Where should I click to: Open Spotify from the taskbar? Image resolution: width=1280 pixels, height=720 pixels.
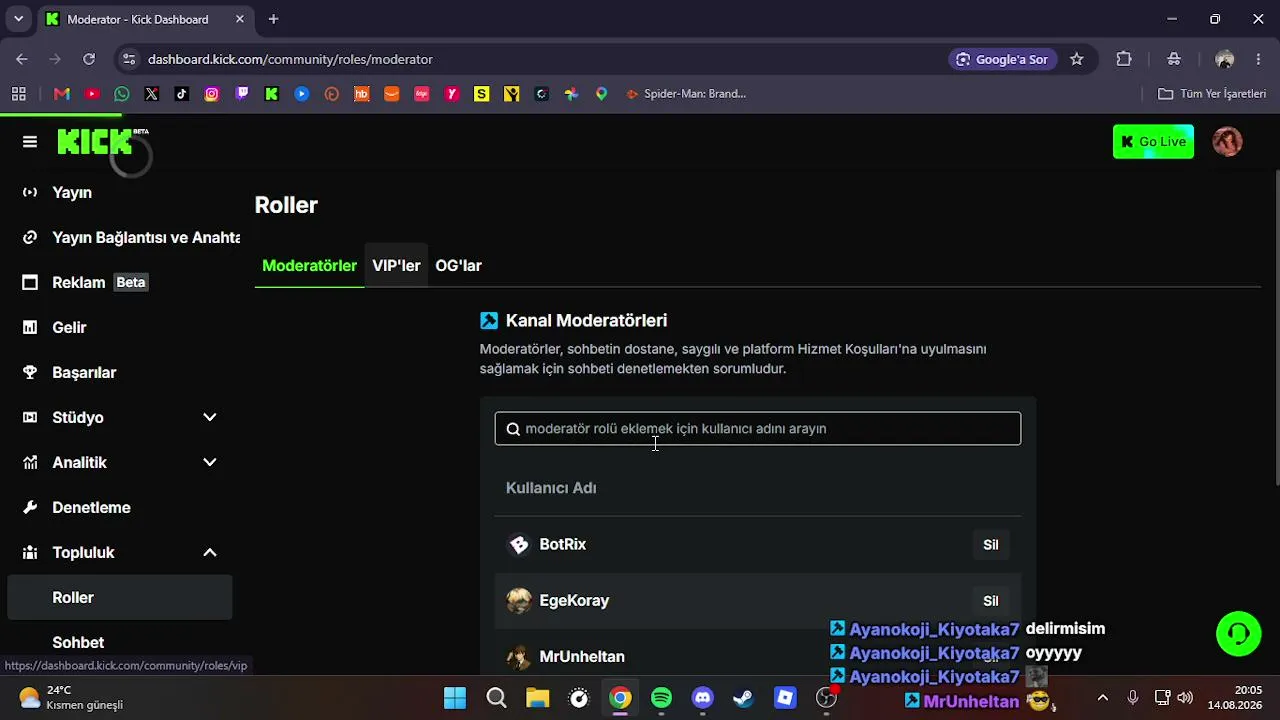point(662,698)
